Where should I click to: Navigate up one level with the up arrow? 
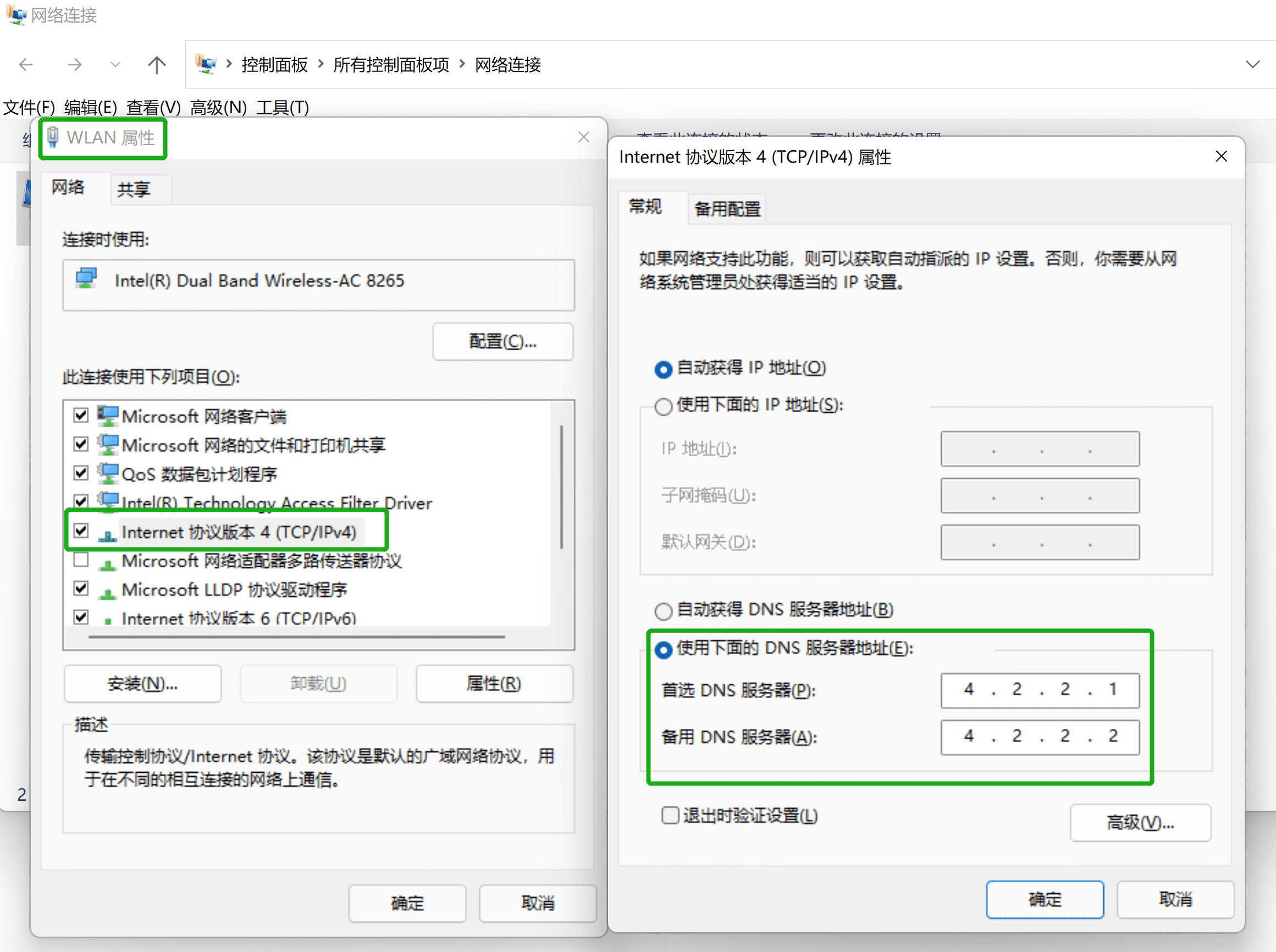[x=156, y=64]
